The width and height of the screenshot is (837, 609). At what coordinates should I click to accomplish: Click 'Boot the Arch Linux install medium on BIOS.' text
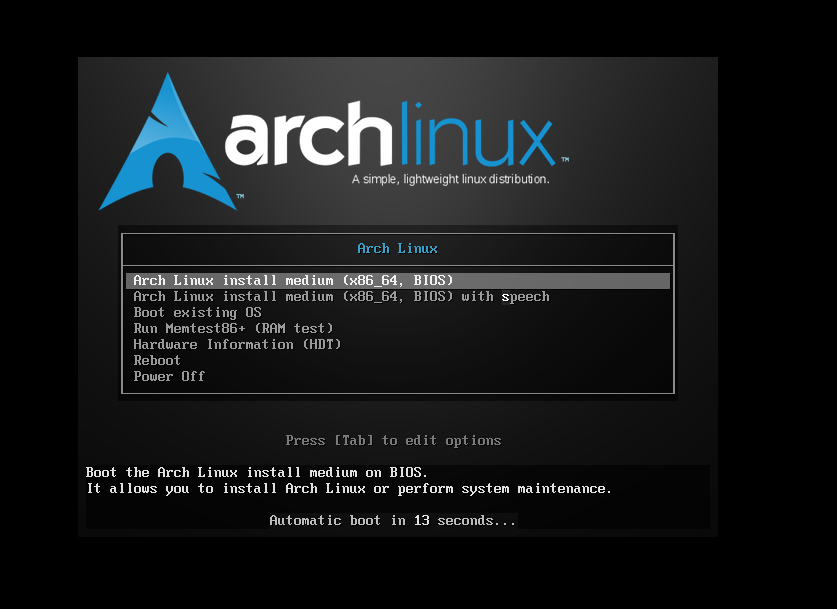(257, 472)
